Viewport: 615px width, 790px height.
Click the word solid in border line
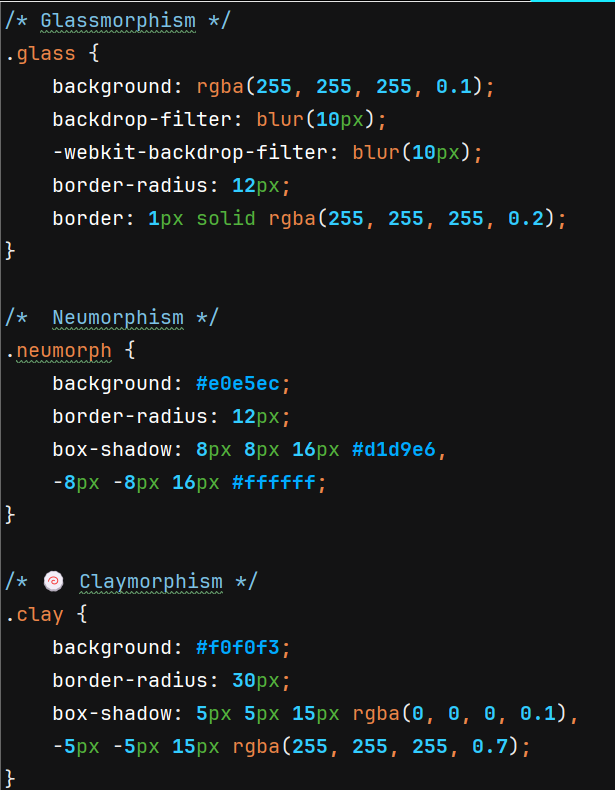(226, 219)
